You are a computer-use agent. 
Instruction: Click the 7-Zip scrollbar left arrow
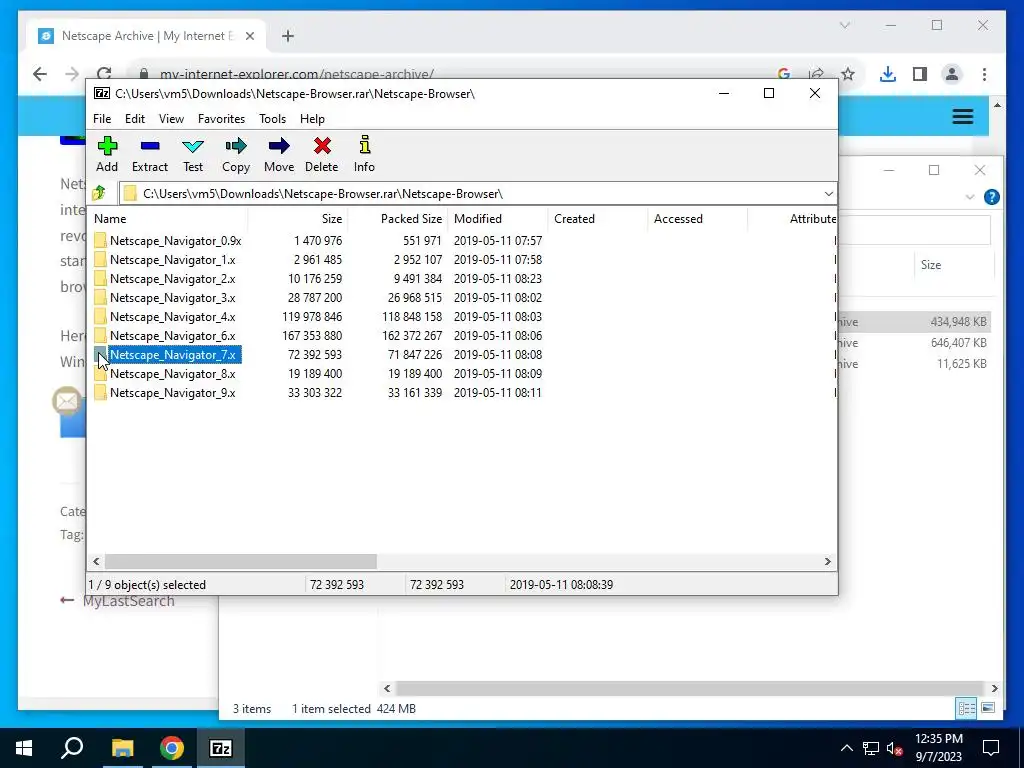coord(97,562)
